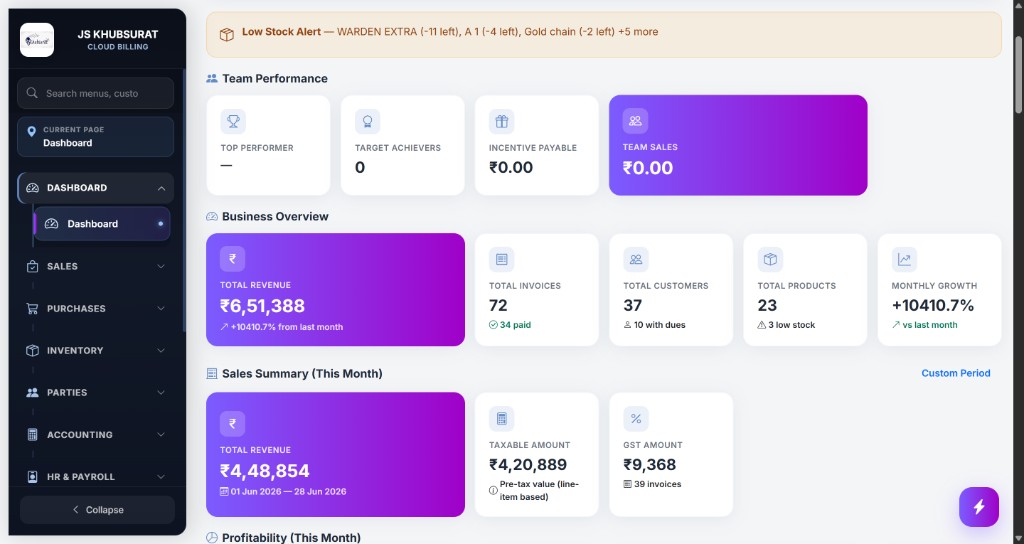Click the Inventory box icon
This screenshot has height=544, width=1024.
coord(32,351)
